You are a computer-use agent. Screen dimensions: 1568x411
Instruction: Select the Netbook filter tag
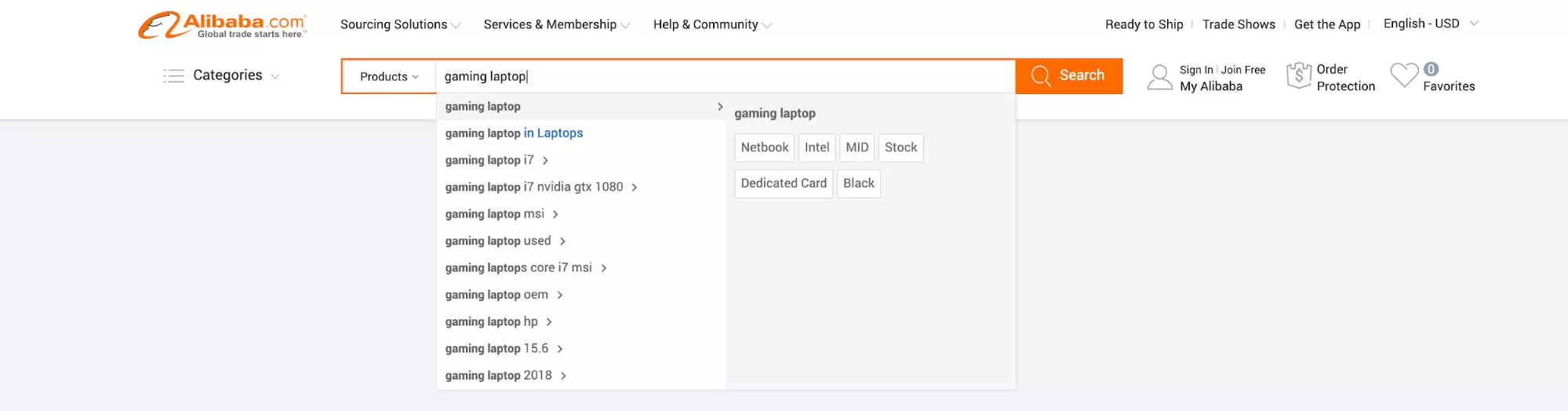pos(765,147)
